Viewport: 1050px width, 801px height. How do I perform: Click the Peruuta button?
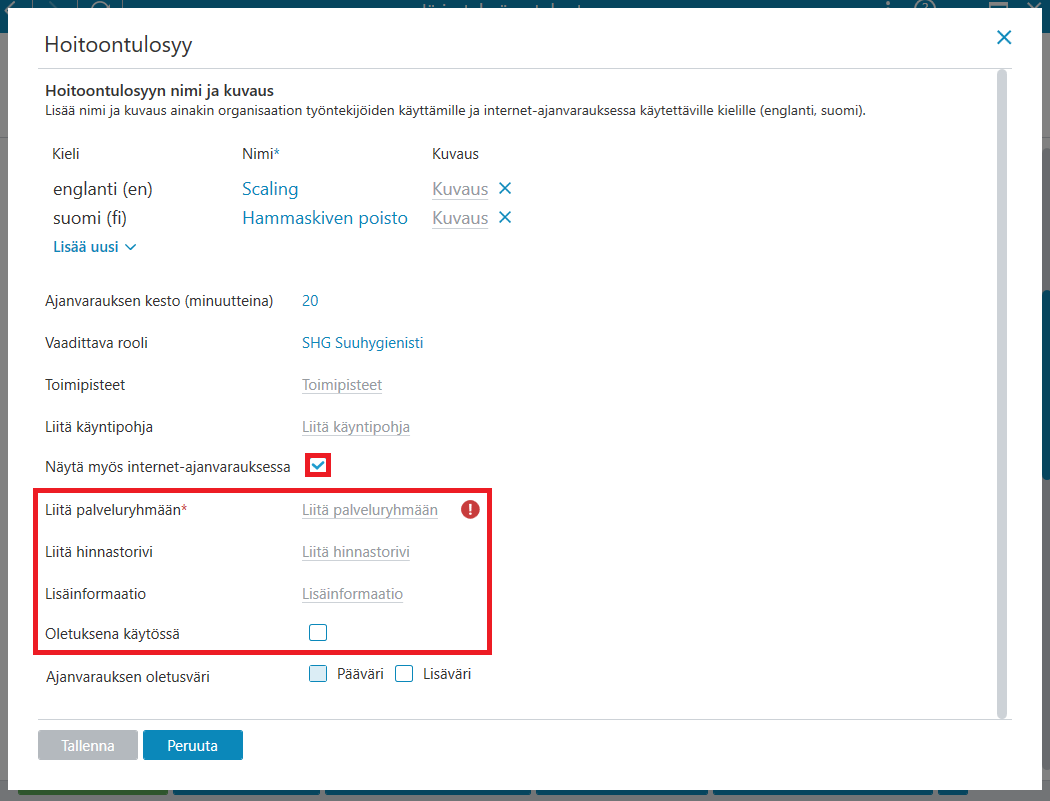tap(193, 745)
